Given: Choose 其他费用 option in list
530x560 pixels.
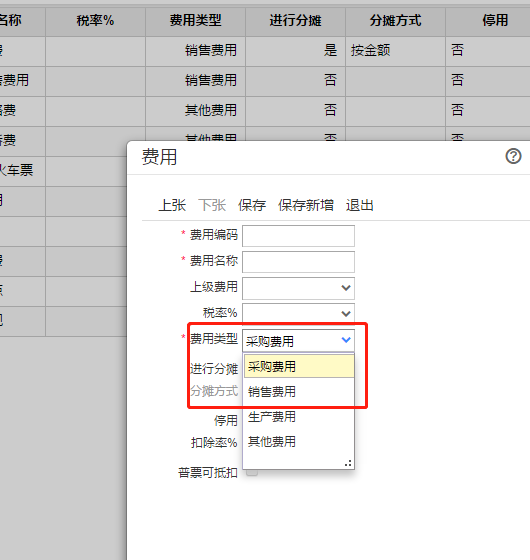Looking at the screenshot, I should pos(299,442).
